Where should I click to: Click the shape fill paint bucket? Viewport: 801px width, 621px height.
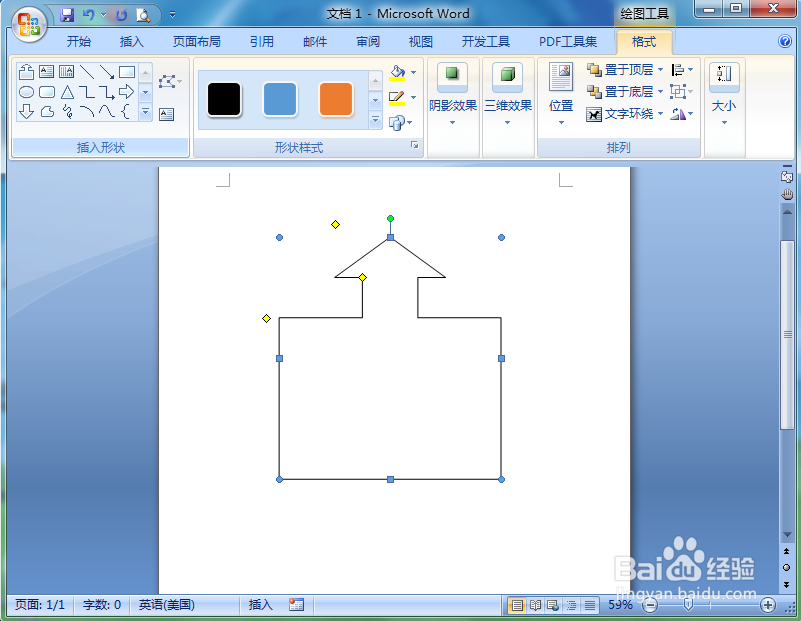[397, 73]
